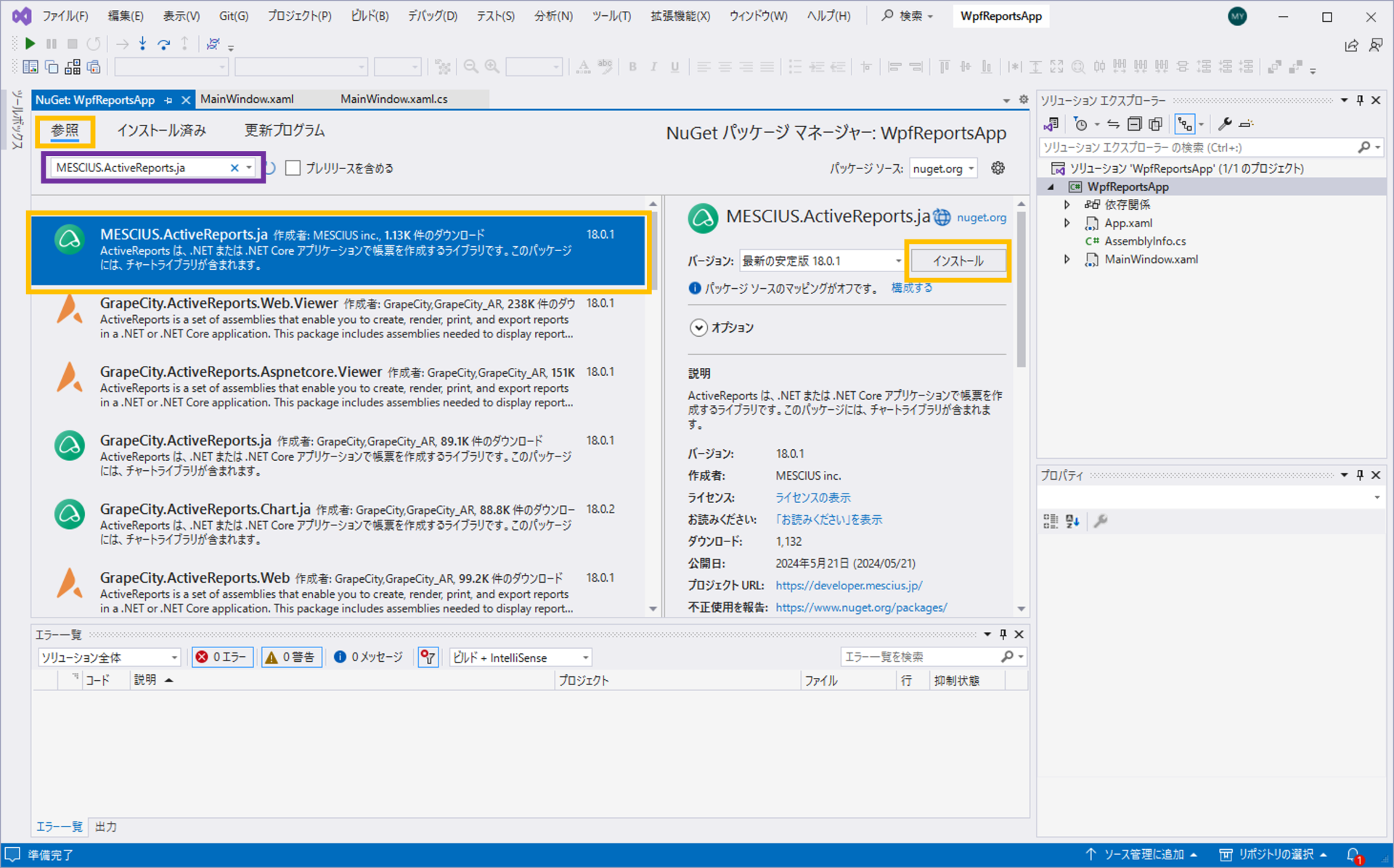
Task: Open the view license link
Action: (812, 498)
